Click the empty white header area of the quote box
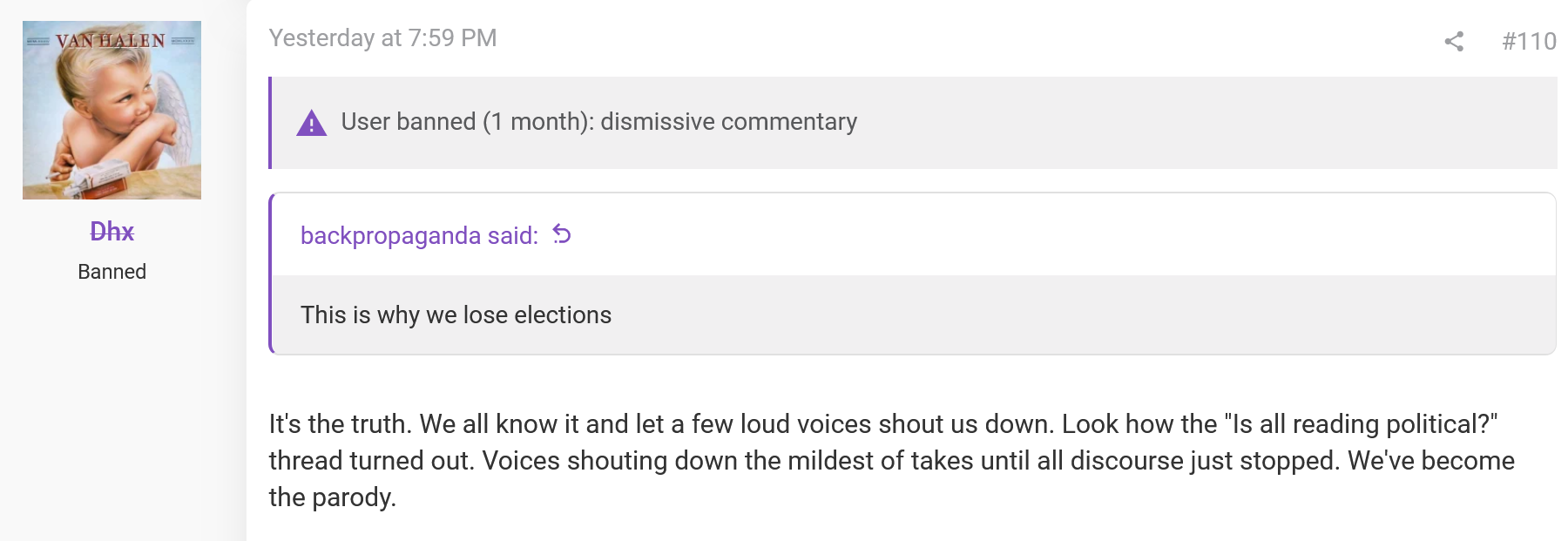This screenshot has height=541, width=1568. [1045, 235]
